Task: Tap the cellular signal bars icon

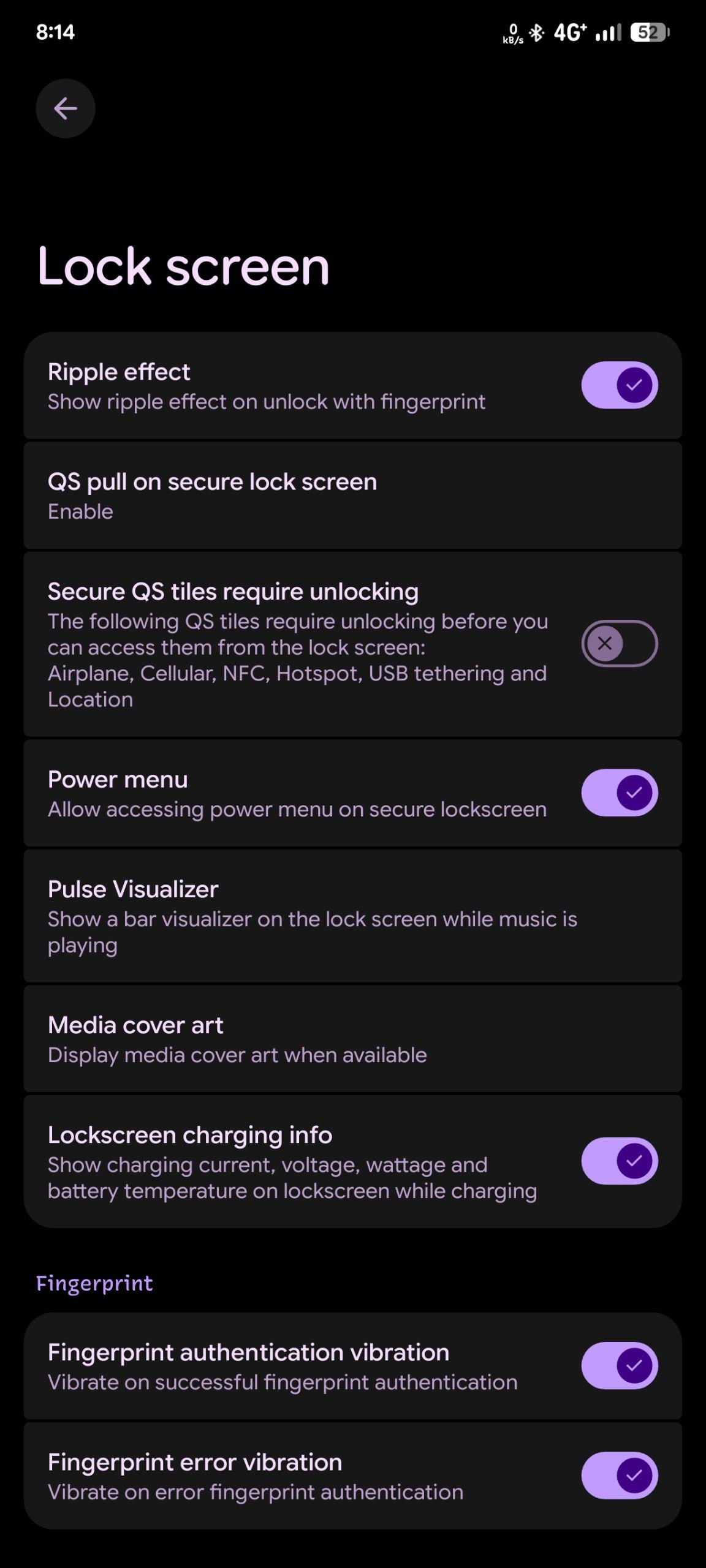Action: point(608,32)
